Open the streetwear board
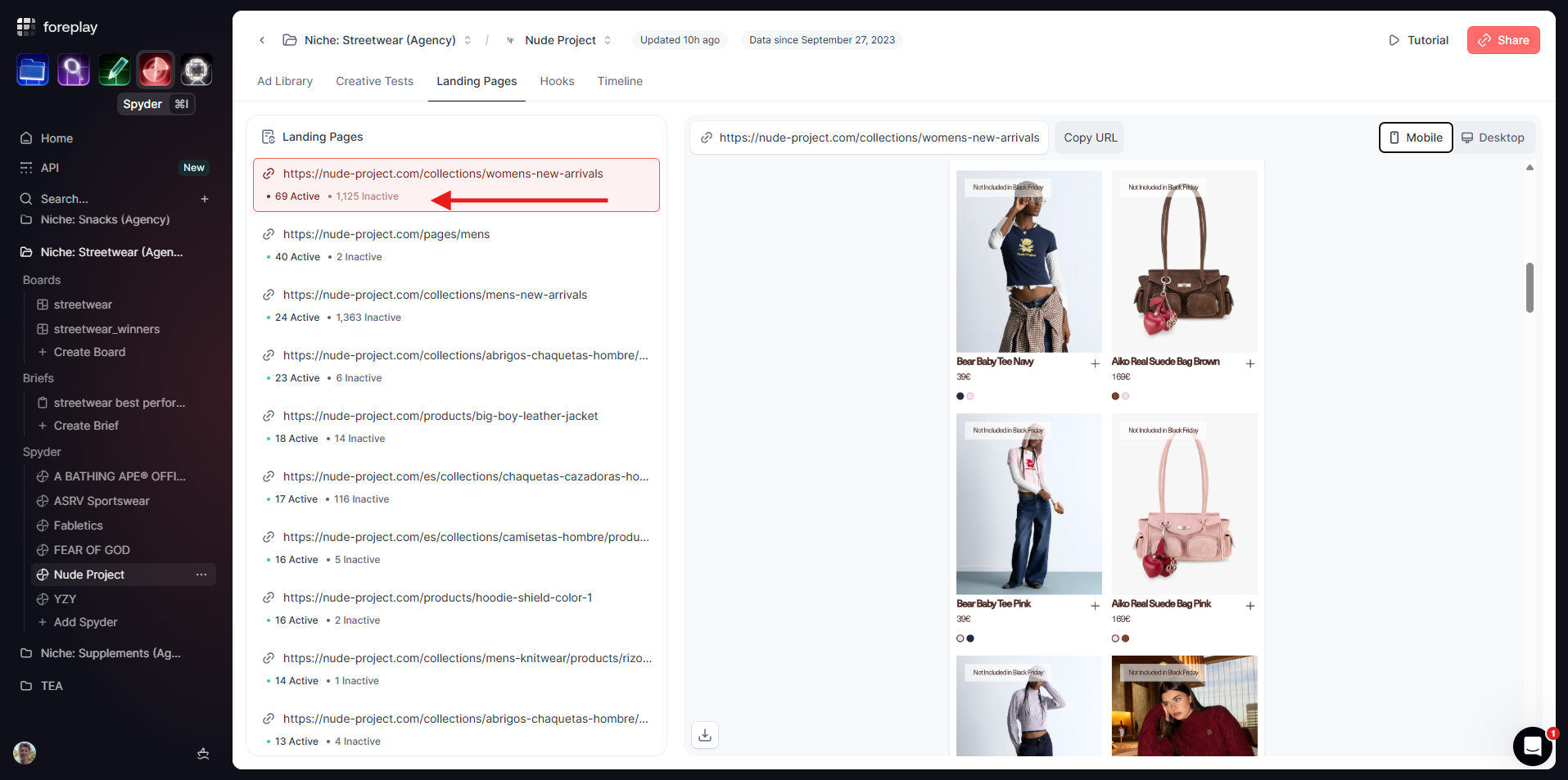 point(83,304)
